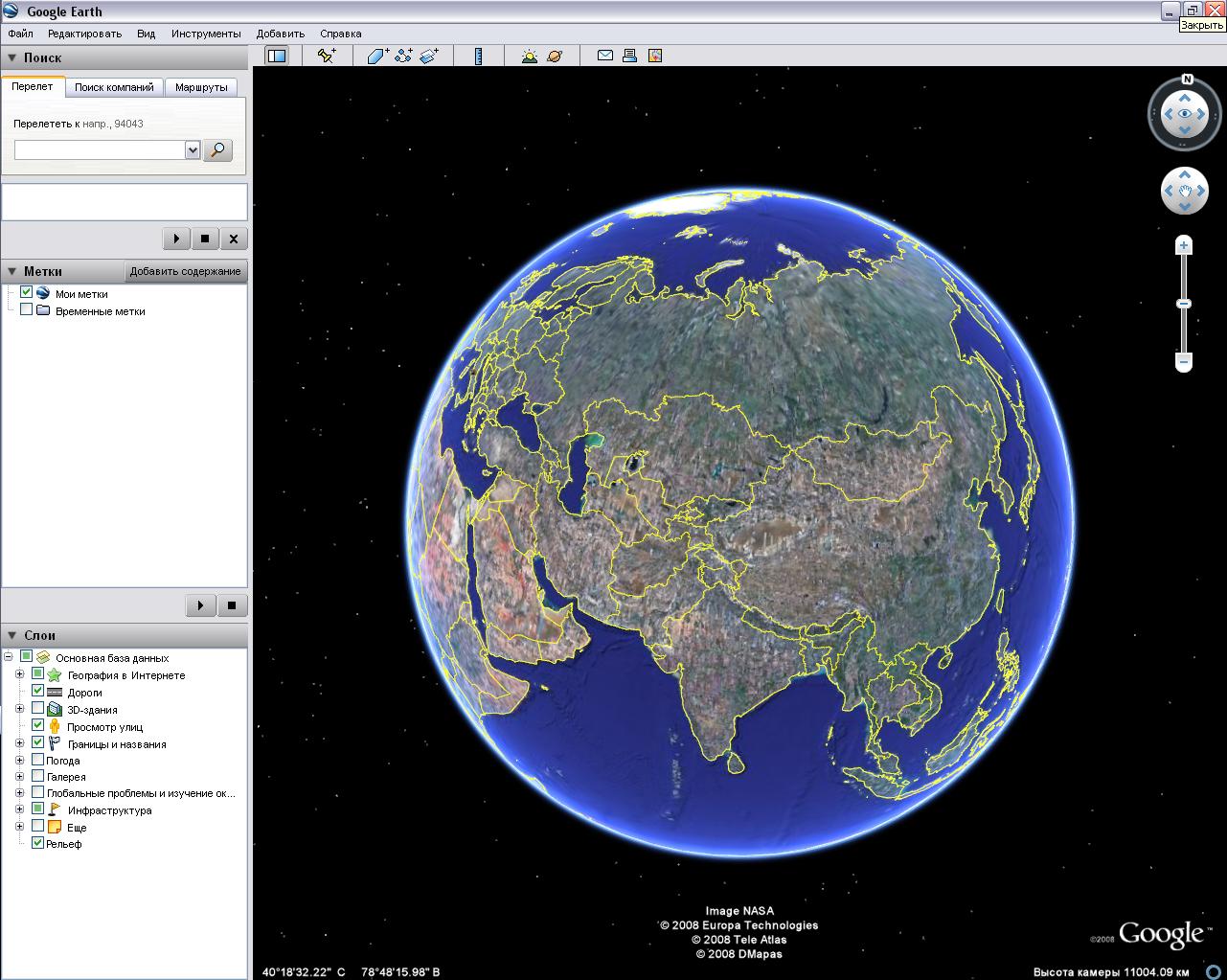Expand the География в Интернете node
Image resolution: width=1227 pixels, height=980 pixels.
[x=19, y=674]
